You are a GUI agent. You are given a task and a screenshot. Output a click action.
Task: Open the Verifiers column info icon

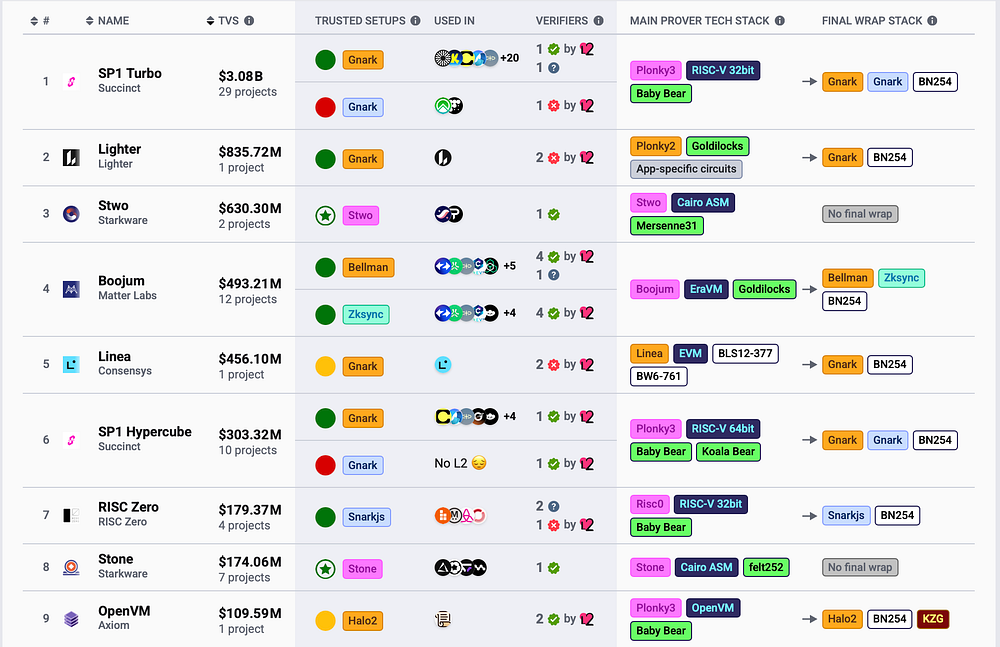coord(598,20)
